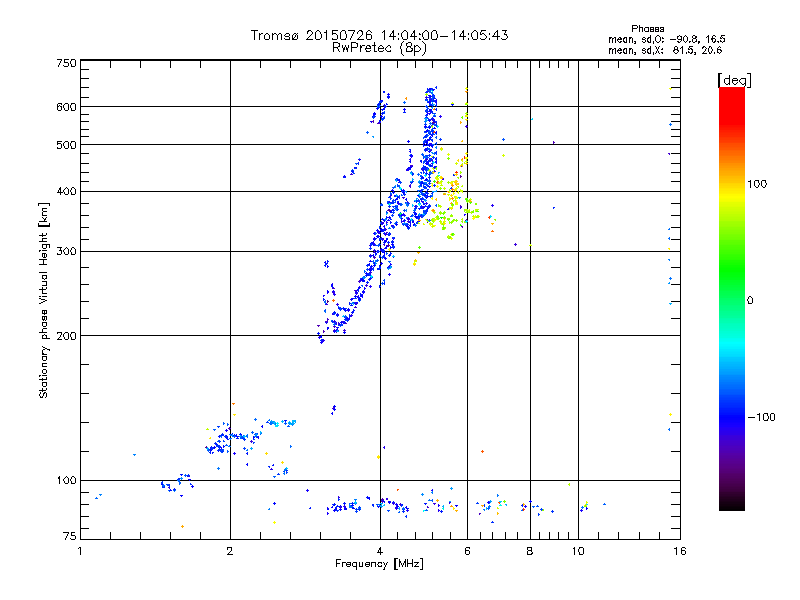Click the y-axis '100' tick label
The image size is (800, 600).
(x=66, y=480)
